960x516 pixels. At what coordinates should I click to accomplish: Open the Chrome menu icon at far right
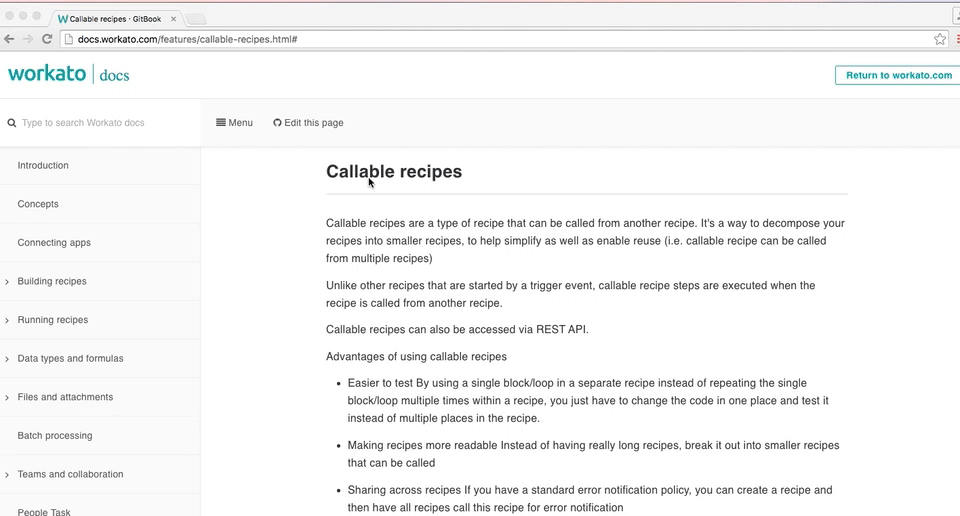pos(957,39)
